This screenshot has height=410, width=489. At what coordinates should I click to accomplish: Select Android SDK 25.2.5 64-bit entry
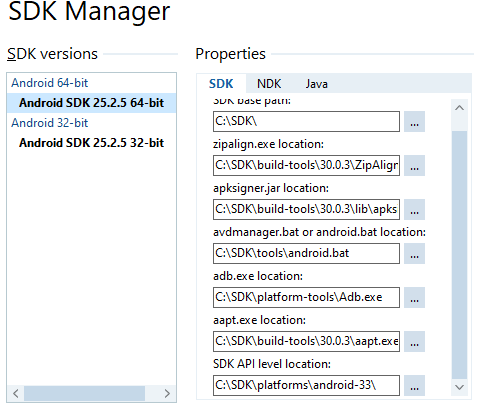(91, 103)
